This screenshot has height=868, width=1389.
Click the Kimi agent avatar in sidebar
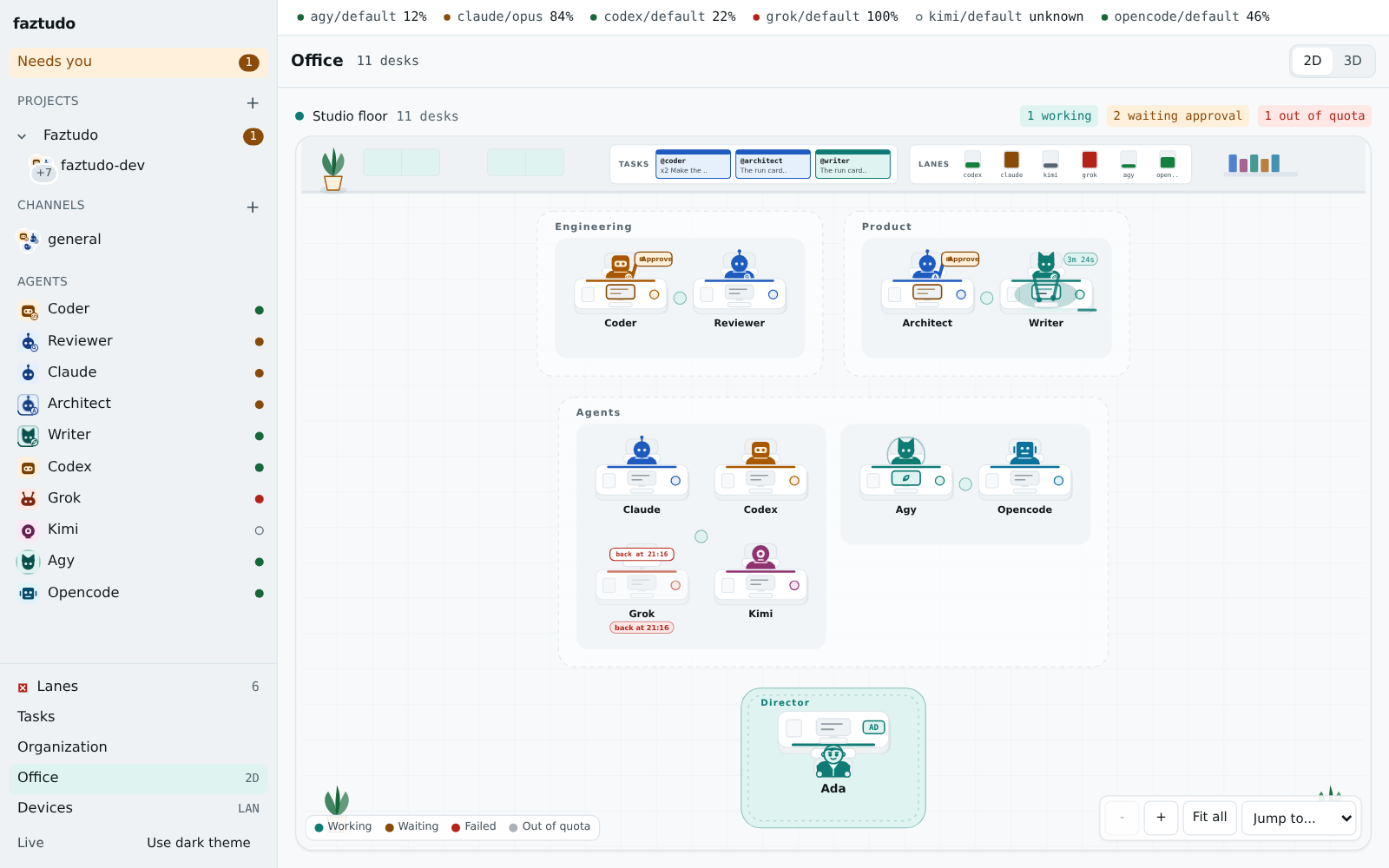tap(29, 529)
